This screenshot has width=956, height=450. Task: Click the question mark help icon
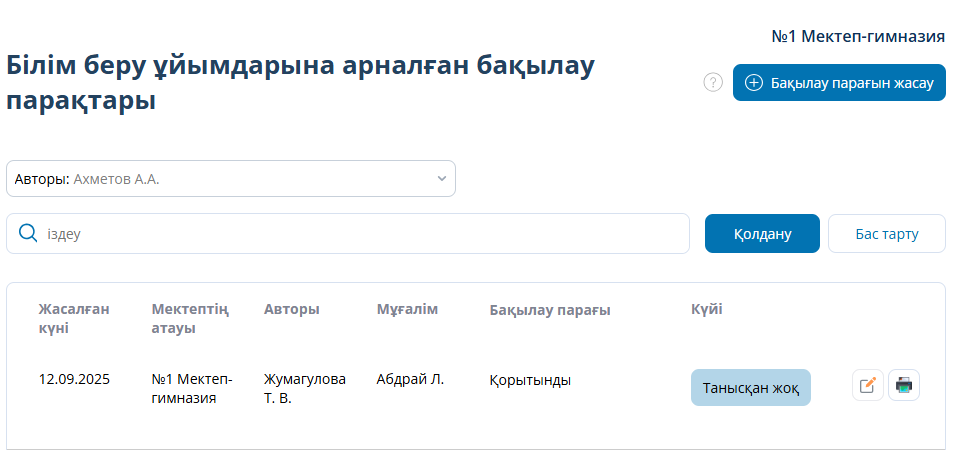pyautogui.click(x=713, y=83)
